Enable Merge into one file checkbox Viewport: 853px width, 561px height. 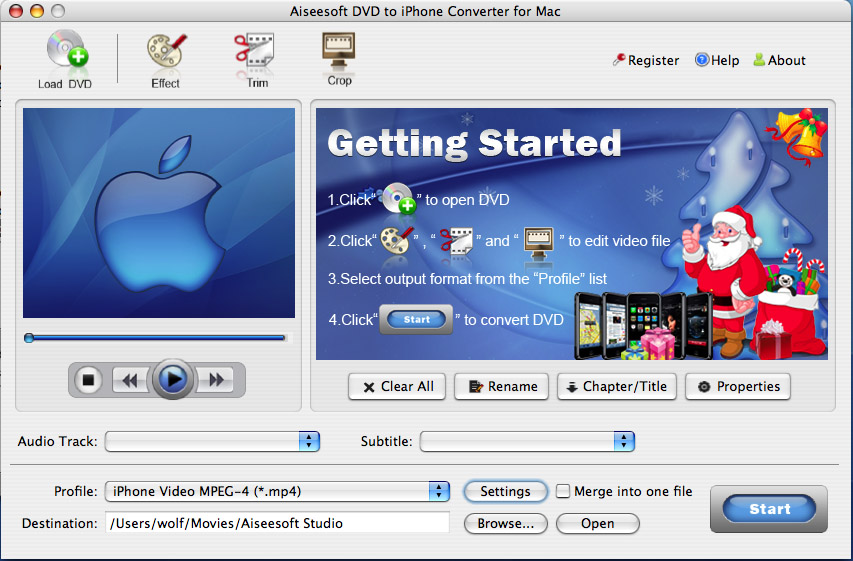563,491
